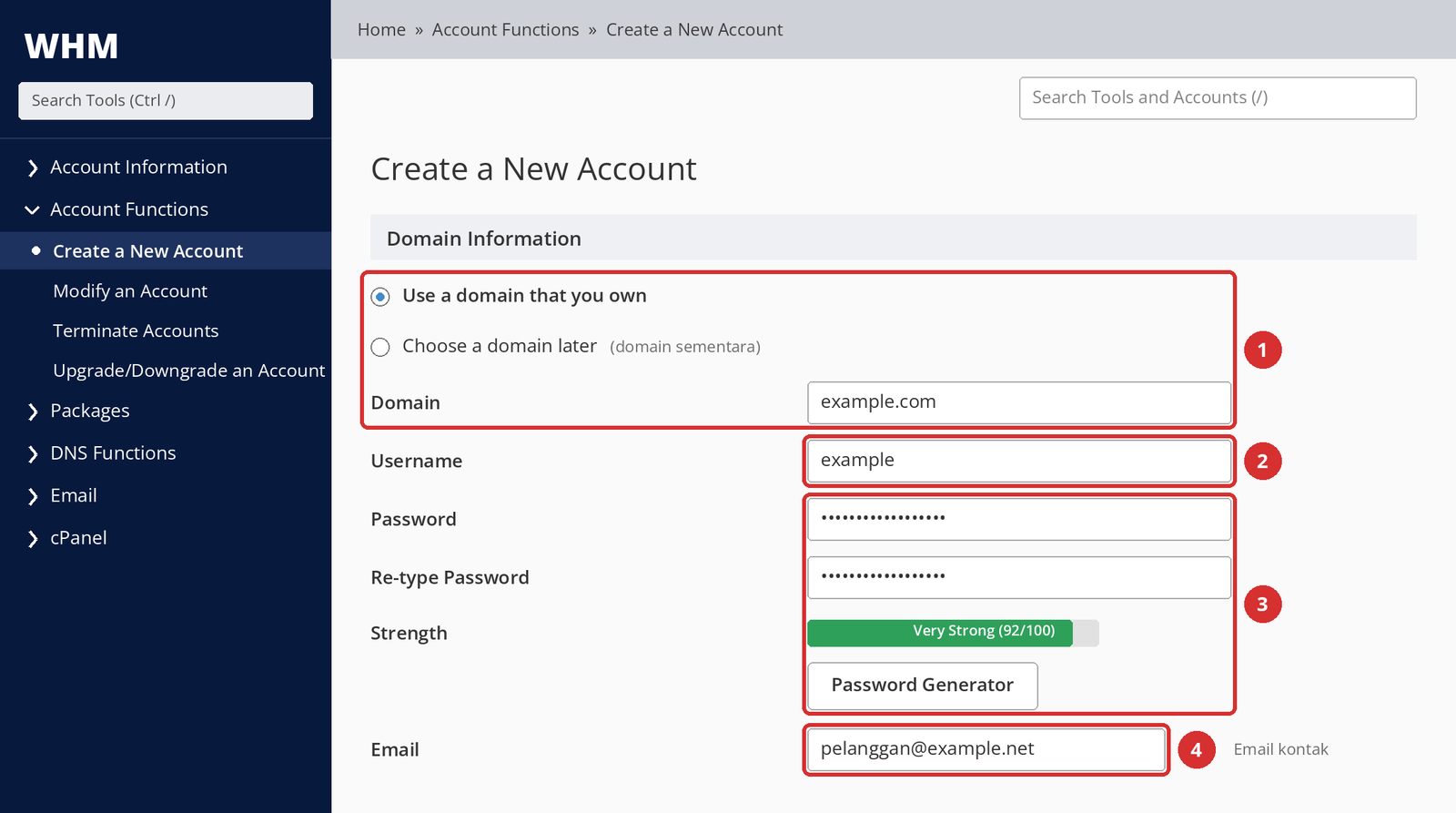
Task: Click the Re-type Password input field
Action: point(1019,577)
